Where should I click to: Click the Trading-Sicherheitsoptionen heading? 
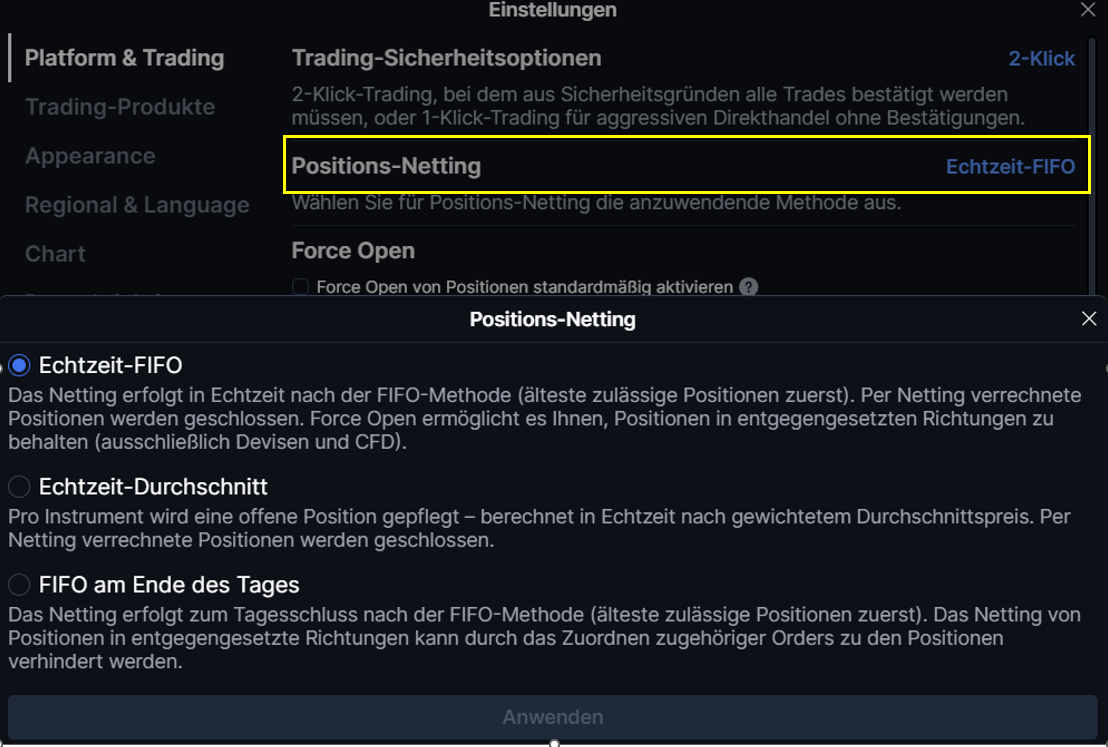447,58
